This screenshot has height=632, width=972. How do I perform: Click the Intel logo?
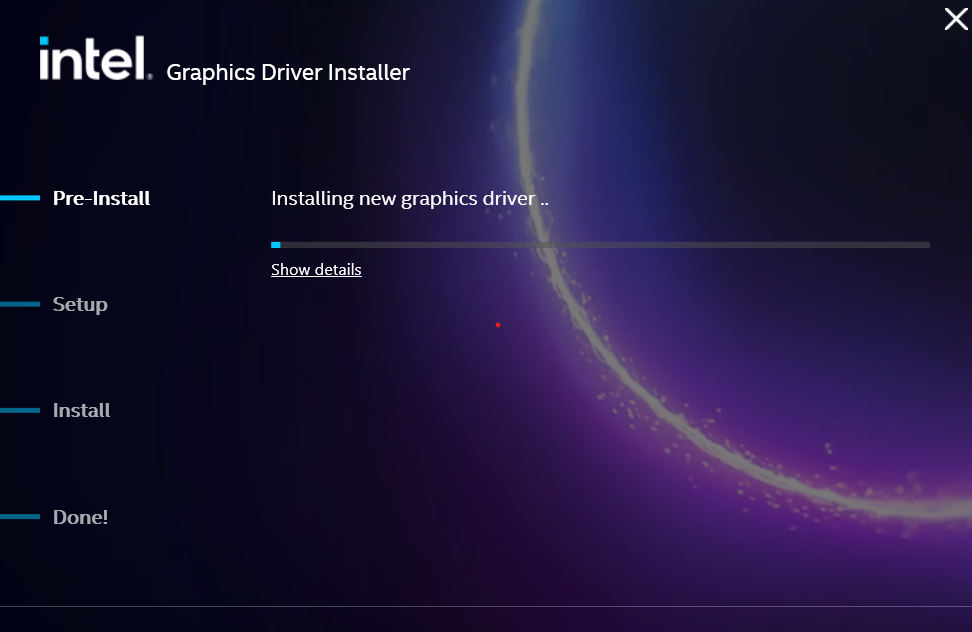[95, 58]
